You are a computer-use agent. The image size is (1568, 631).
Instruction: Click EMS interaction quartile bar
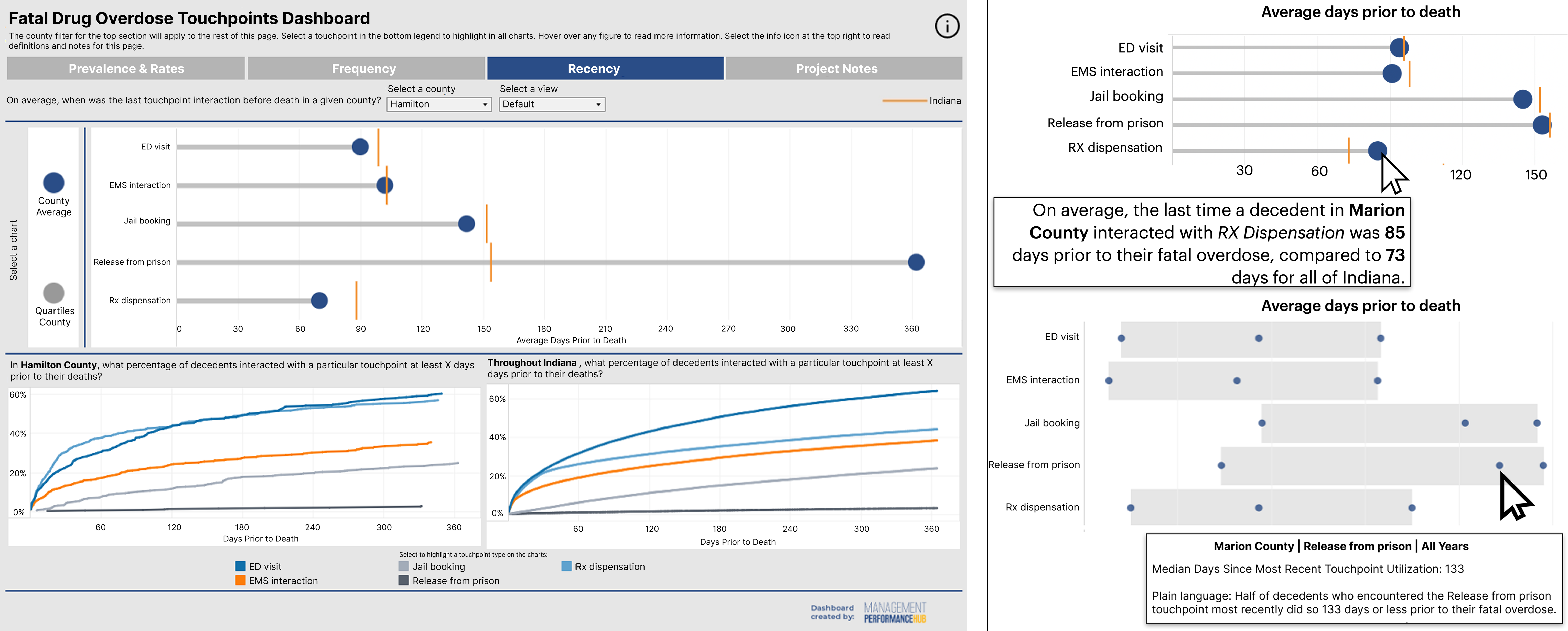point(1242,381)
